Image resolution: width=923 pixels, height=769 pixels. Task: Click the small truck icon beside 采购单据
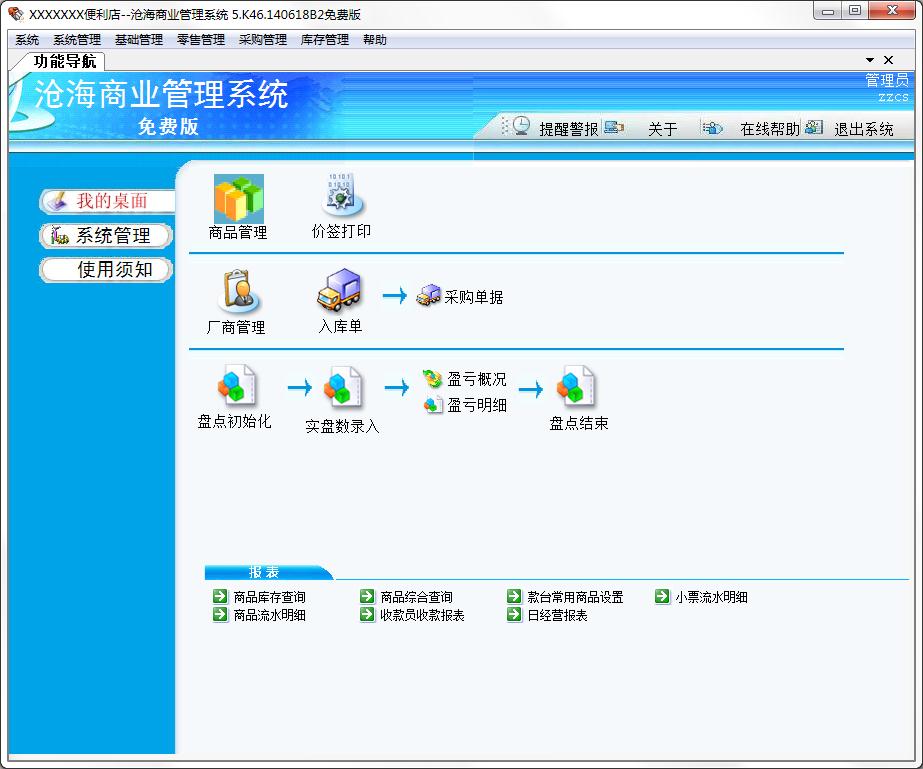[429, 296]
